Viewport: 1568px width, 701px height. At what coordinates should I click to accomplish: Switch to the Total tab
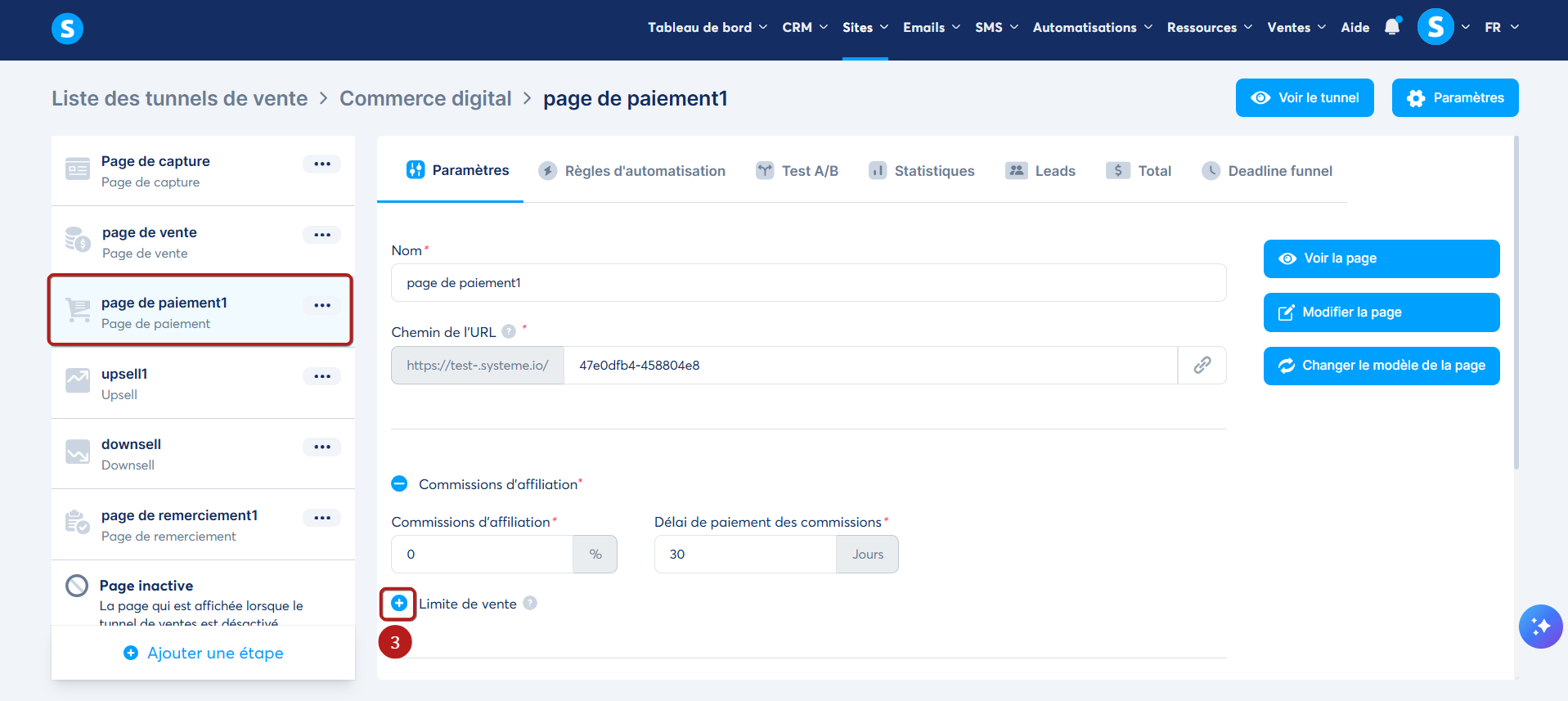1138,170
